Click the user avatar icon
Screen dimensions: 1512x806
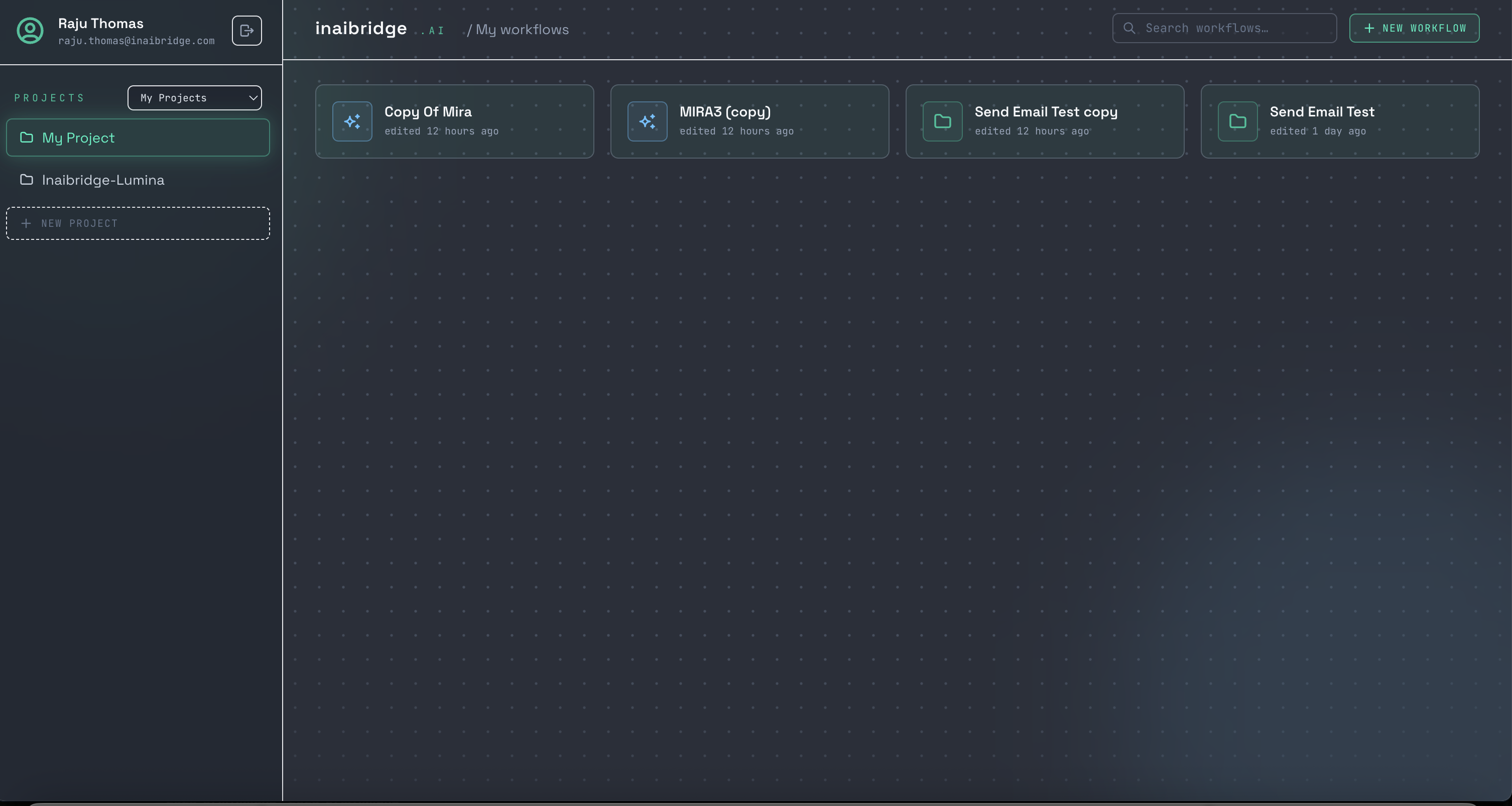tap(30, 31)
